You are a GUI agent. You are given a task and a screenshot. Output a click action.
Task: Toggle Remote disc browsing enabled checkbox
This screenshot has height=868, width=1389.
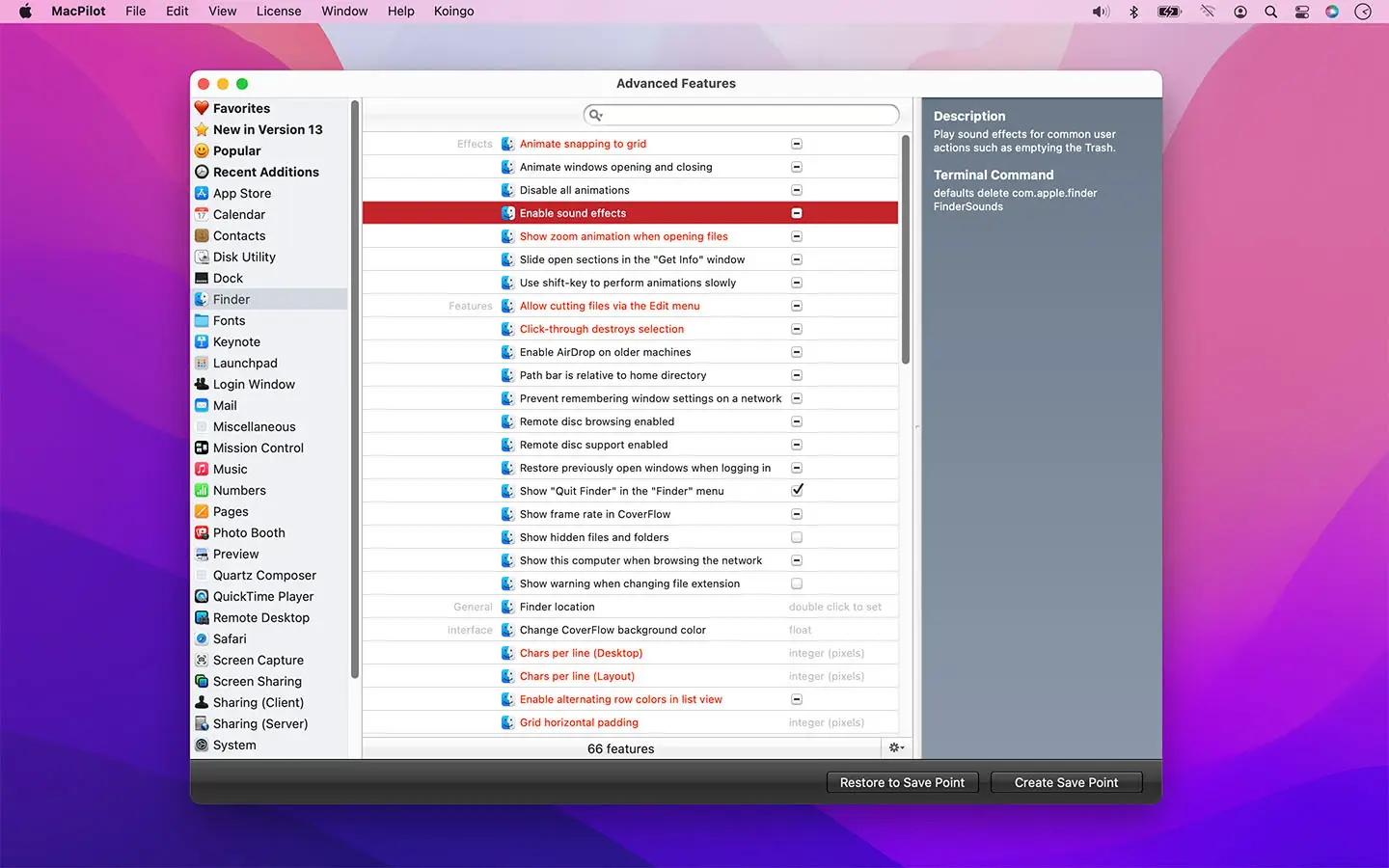[x=797, y=421]
